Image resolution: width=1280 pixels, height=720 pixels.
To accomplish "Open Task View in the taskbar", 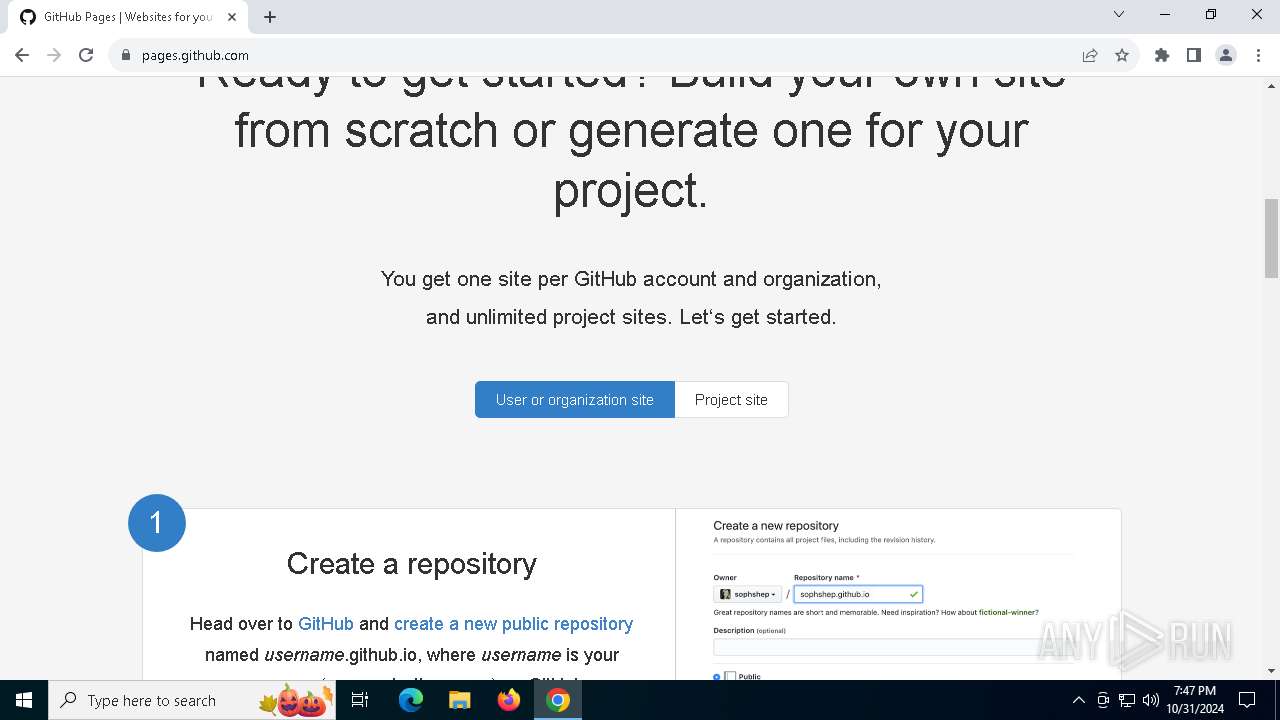I will pos(361,700).
